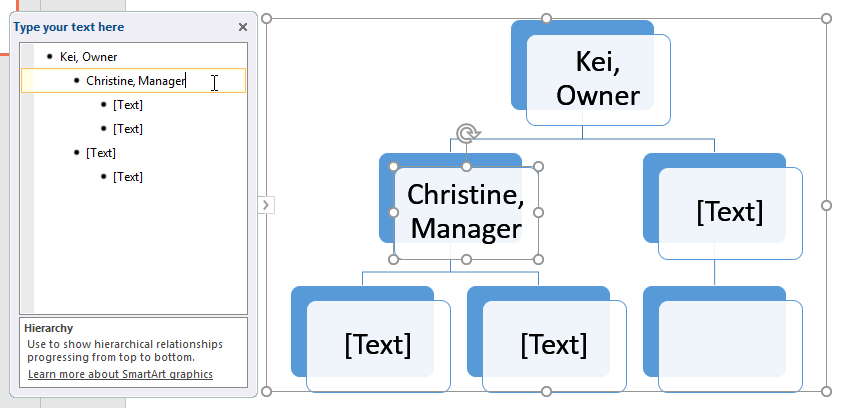Click the bottom-middle [Text] shape
This screenshot has height=408, width=842.
(553, 344)
